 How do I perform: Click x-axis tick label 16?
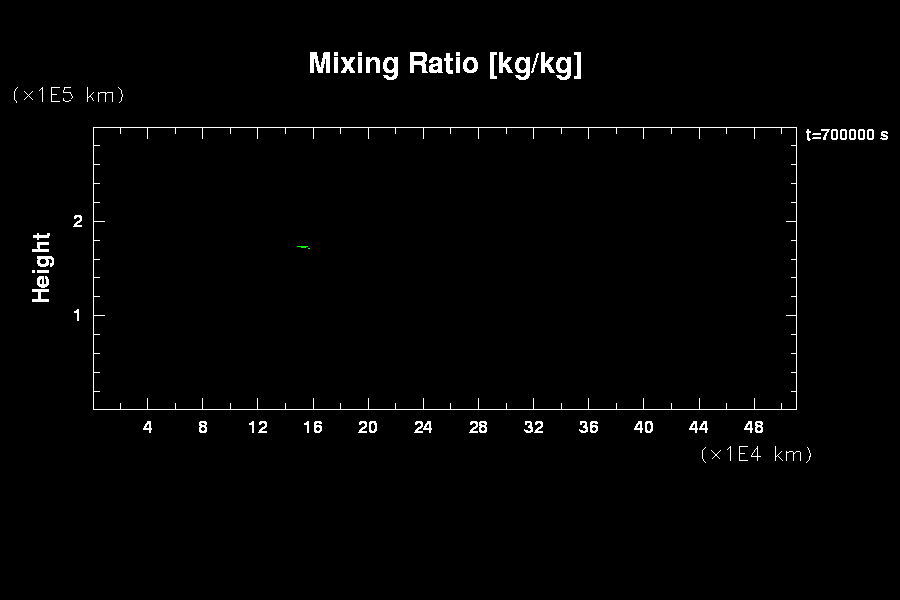pyautogui.click(x=313, y=427)
